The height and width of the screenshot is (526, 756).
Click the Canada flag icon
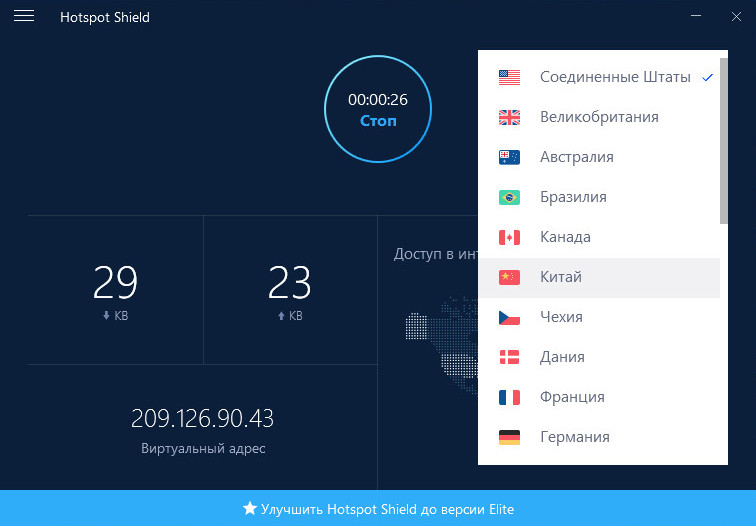pos(509,237)
